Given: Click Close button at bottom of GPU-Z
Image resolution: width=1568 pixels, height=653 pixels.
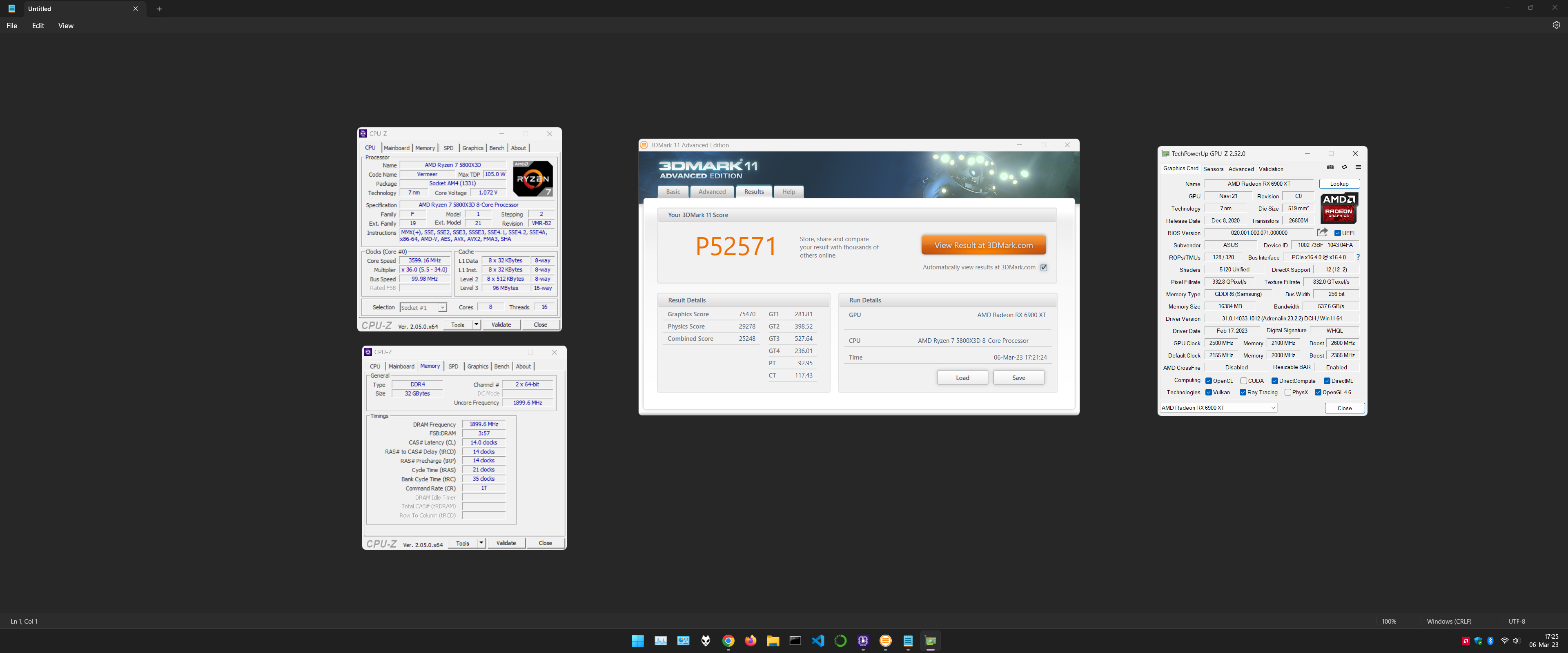Looking at the screenshot, I should [x=1344, y=408].
